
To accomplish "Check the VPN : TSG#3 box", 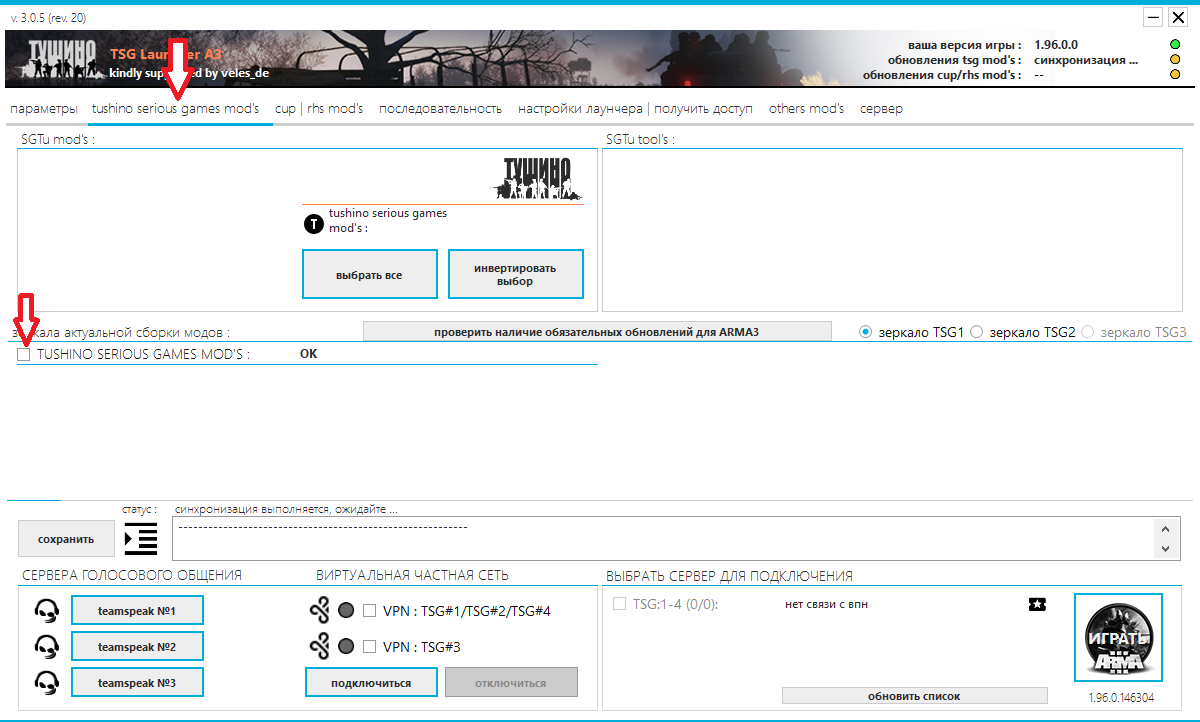I will [369, 647].
